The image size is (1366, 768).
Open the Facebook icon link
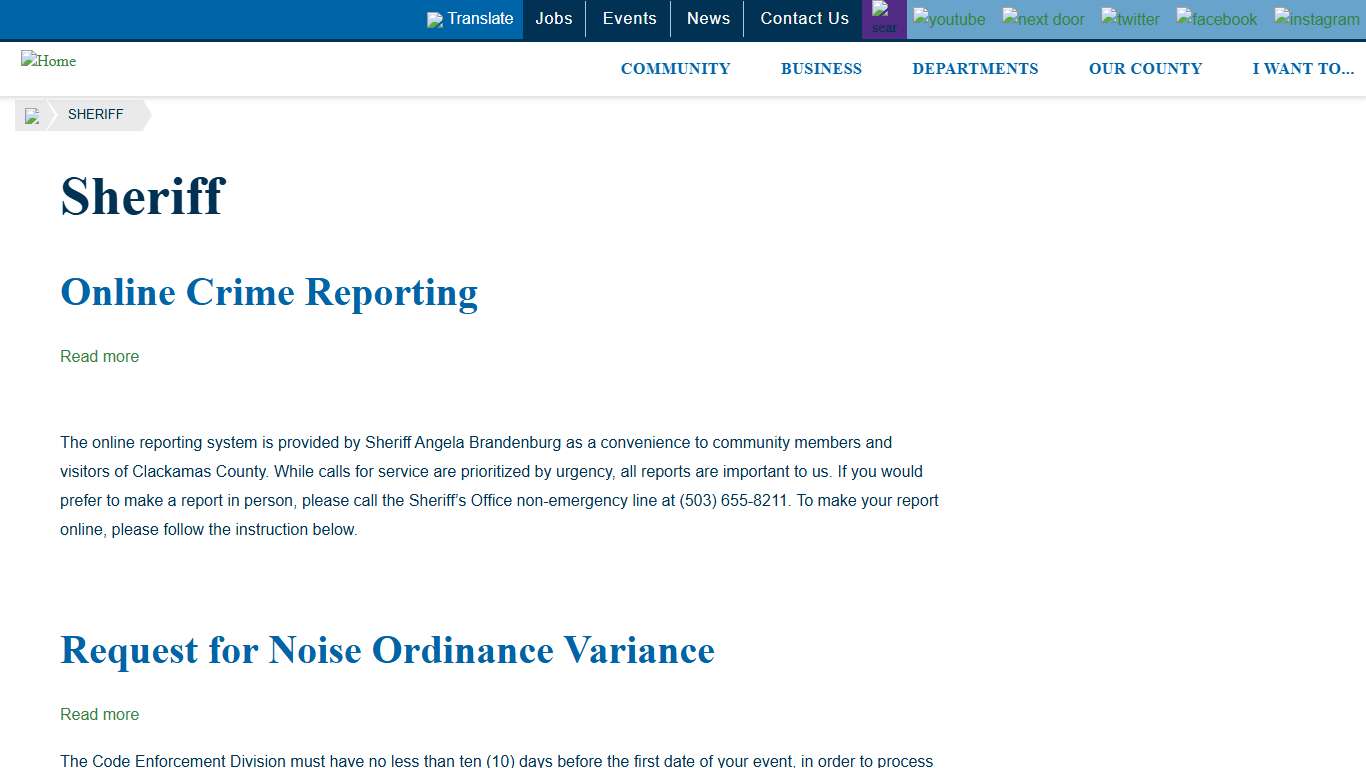[1217, 19]
